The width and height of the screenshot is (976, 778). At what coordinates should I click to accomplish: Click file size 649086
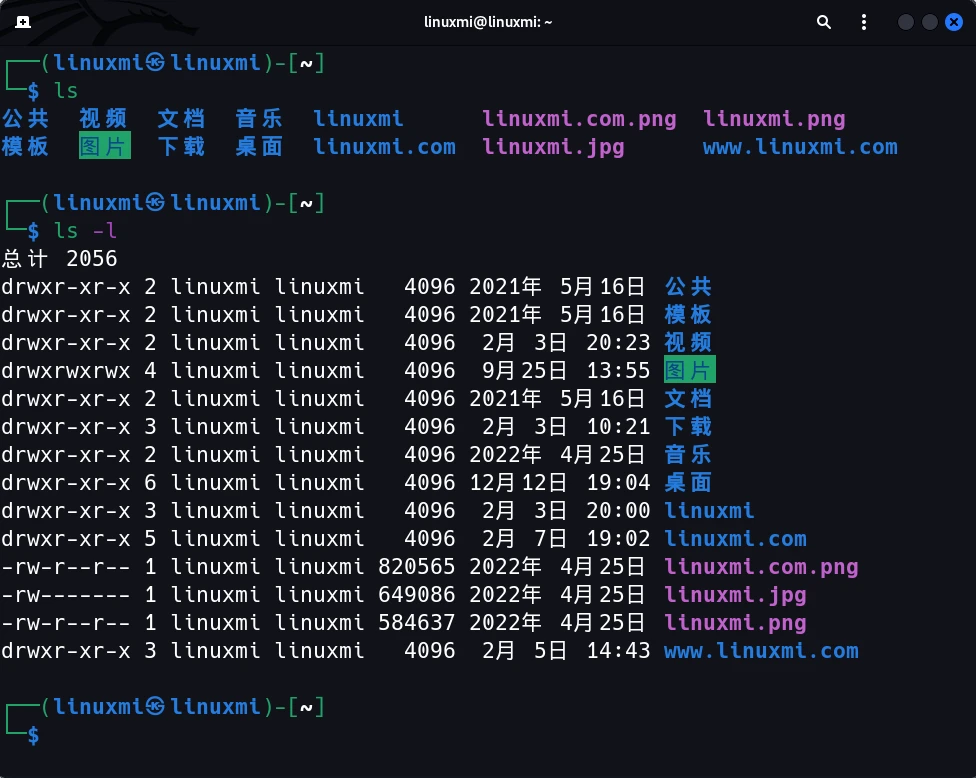pyautogui.click(x=416, y=594)
